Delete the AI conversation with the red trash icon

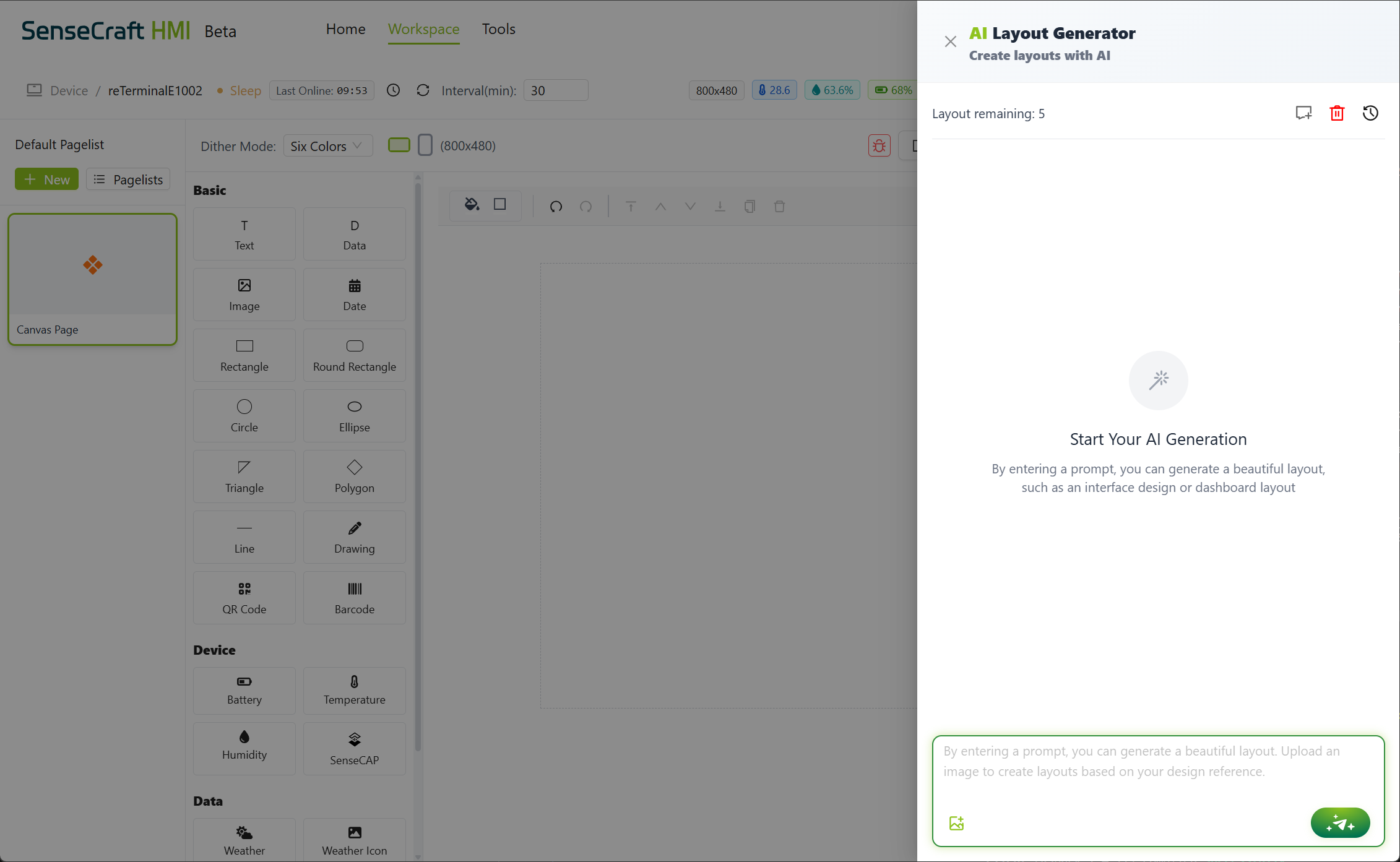click(x=1337, y=113)
